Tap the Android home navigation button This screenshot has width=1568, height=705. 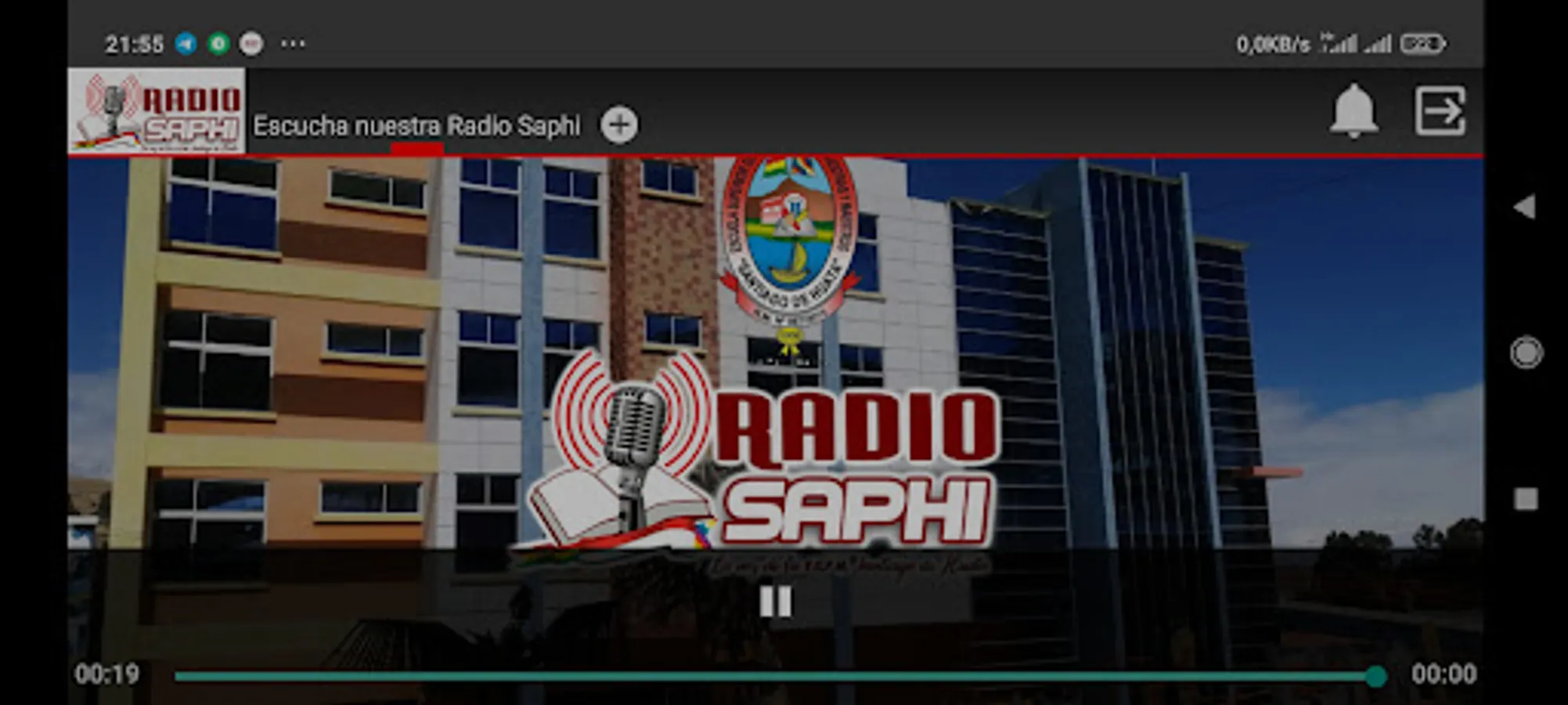click(1526, 352)
